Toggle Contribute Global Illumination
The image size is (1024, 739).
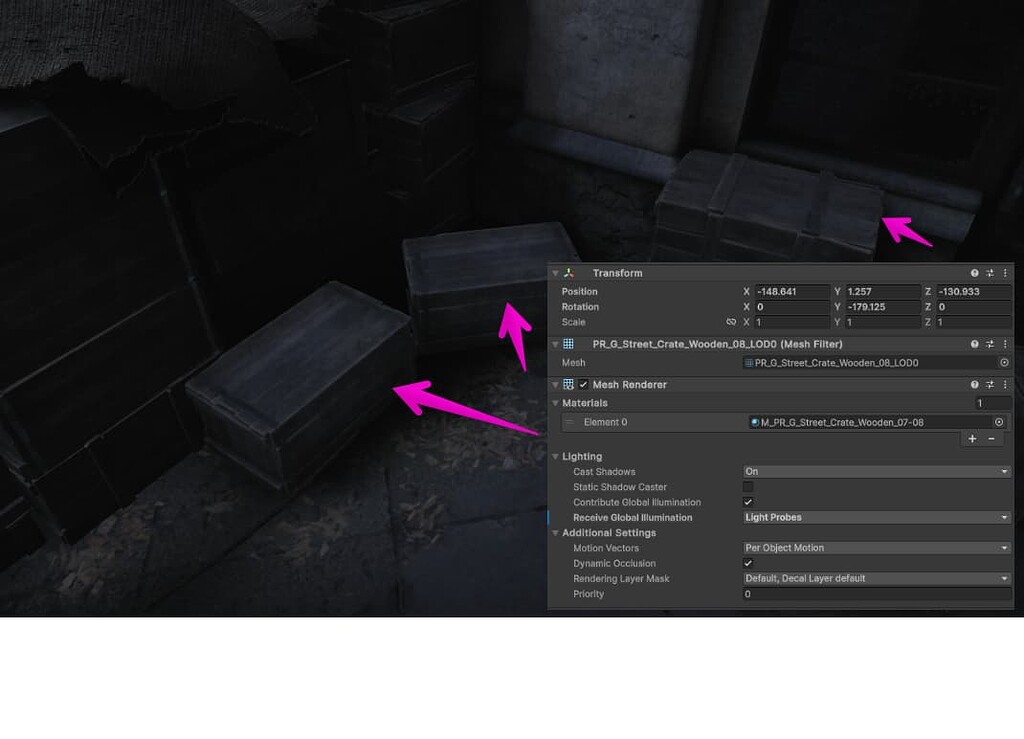pos(748,502)
